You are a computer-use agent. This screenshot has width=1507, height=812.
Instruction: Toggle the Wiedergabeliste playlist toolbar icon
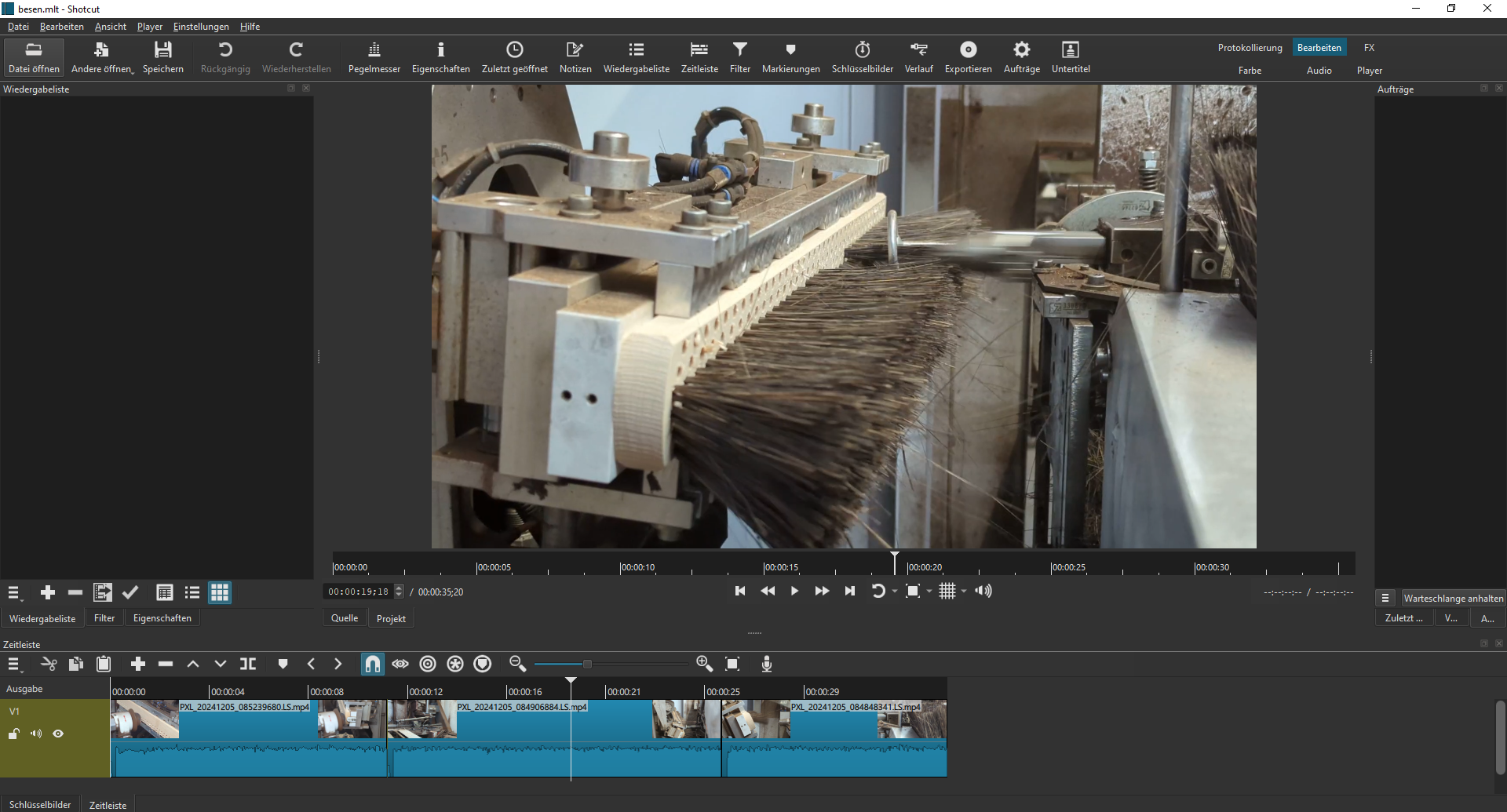pos(636,57)
